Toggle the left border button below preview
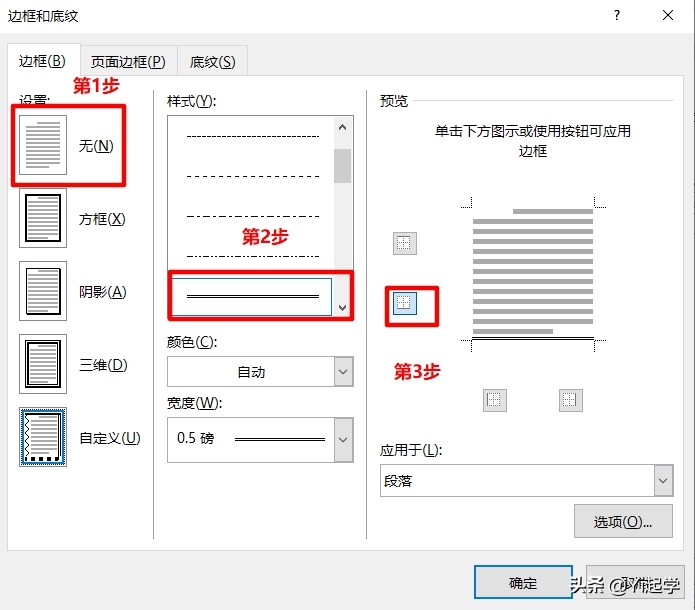This screenshot has width=695, height=610. (x=495, y=400)
